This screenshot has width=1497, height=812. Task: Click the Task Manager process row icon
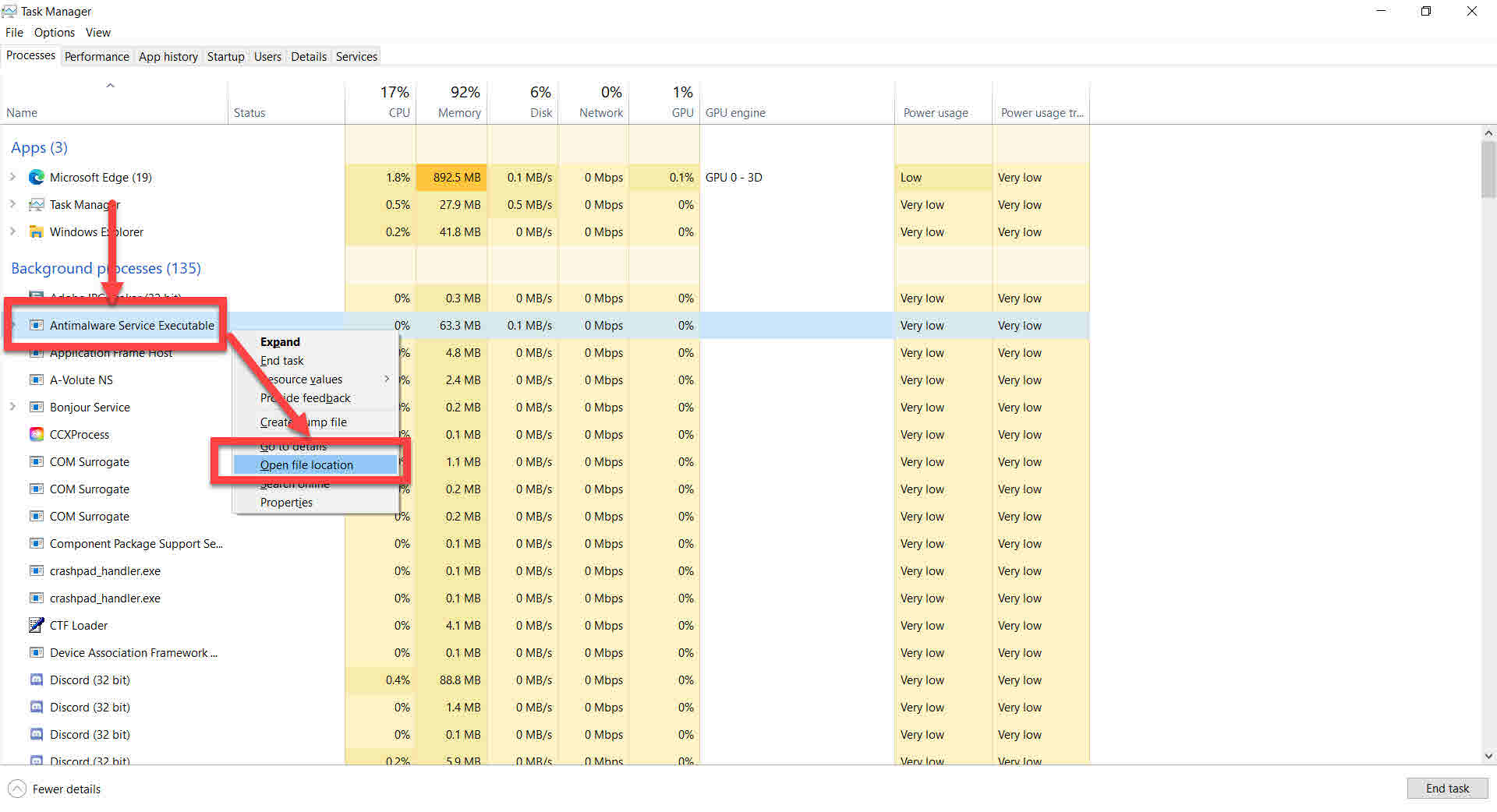click(x=36, y=205)
